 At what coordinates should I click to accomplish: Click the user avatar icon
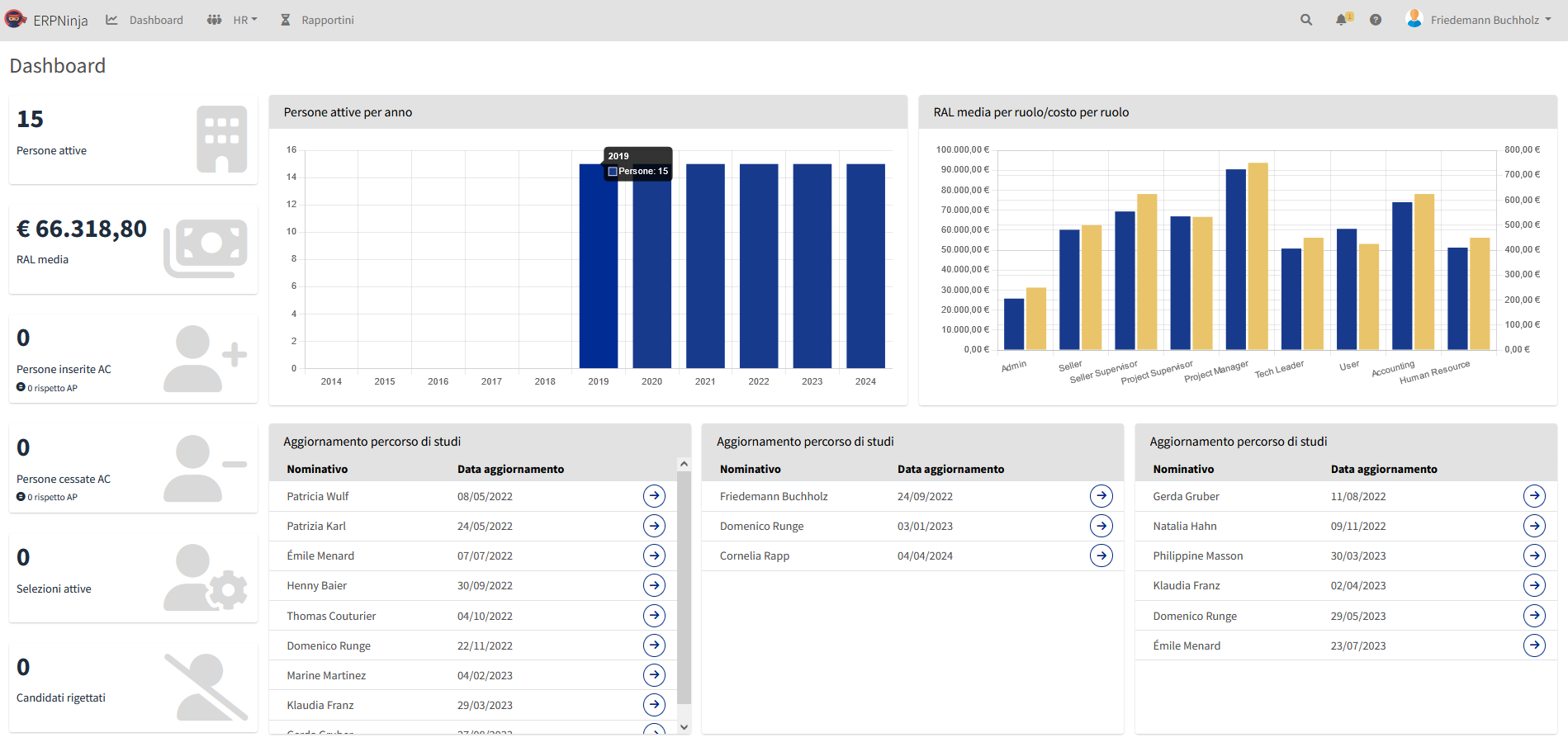tap(1414, 19)
